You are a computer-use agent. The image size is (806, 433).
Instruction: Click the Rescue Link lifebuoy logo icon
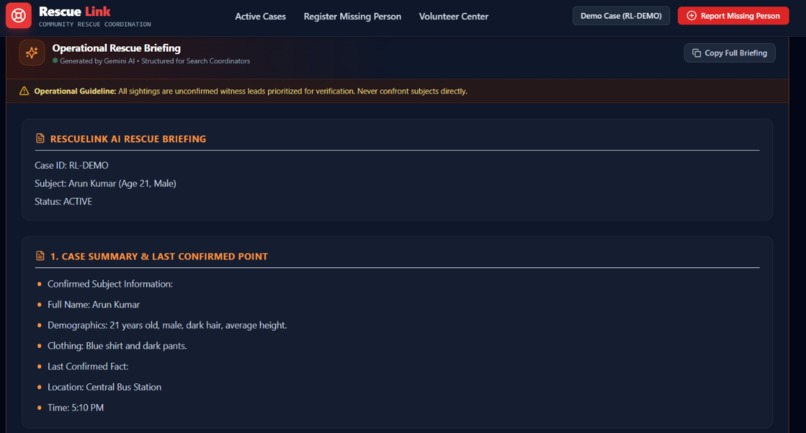19,15
